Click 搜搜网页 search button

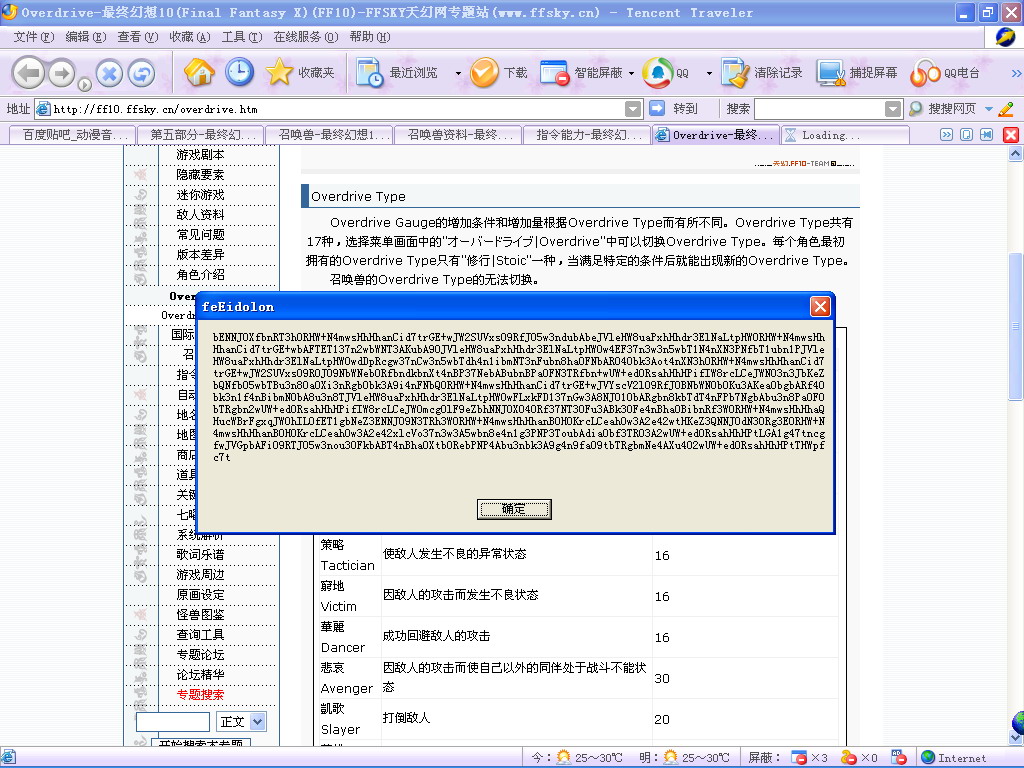[942, 108]
